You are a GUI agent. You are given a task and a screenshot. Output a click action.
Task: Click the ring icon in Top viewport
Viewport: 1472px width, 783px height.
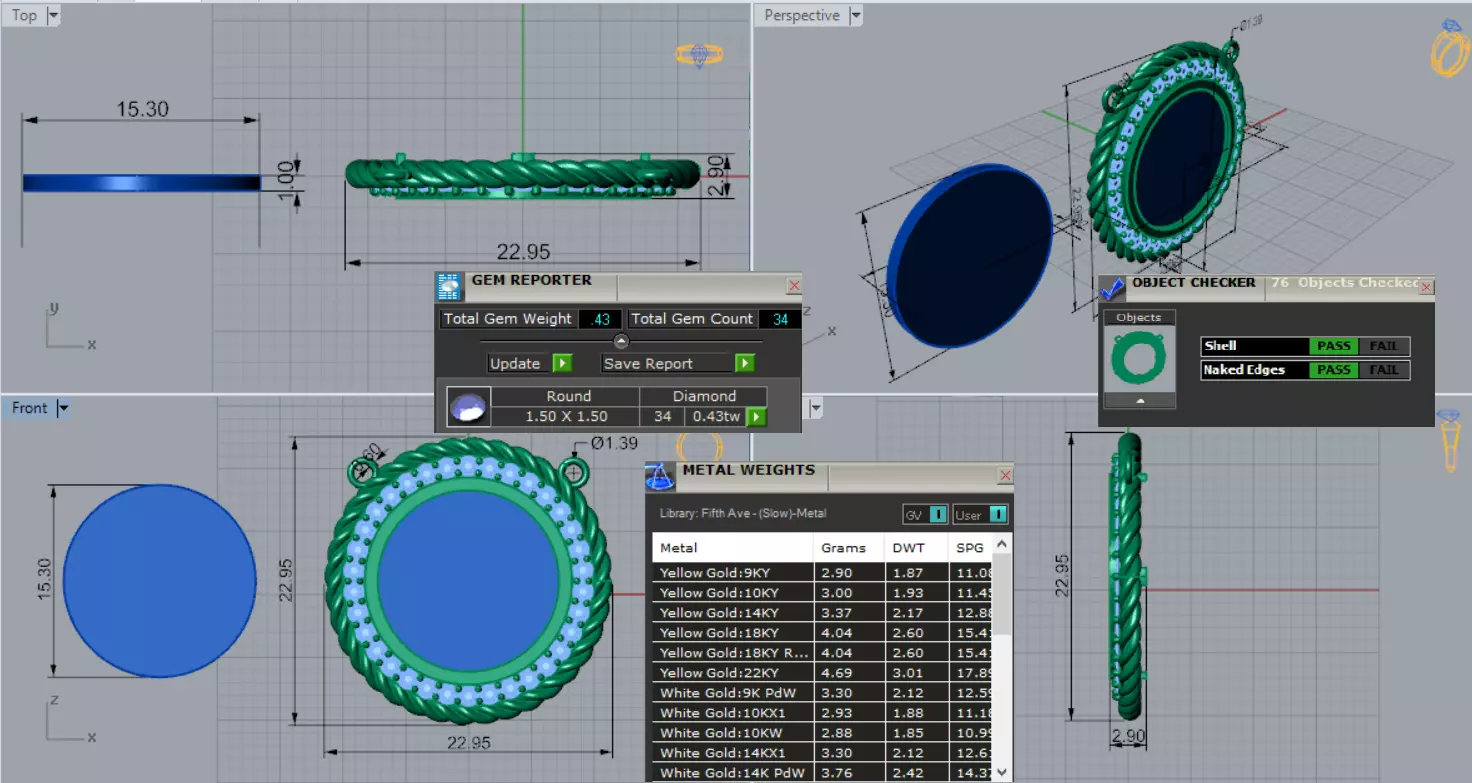coord(699,55)
